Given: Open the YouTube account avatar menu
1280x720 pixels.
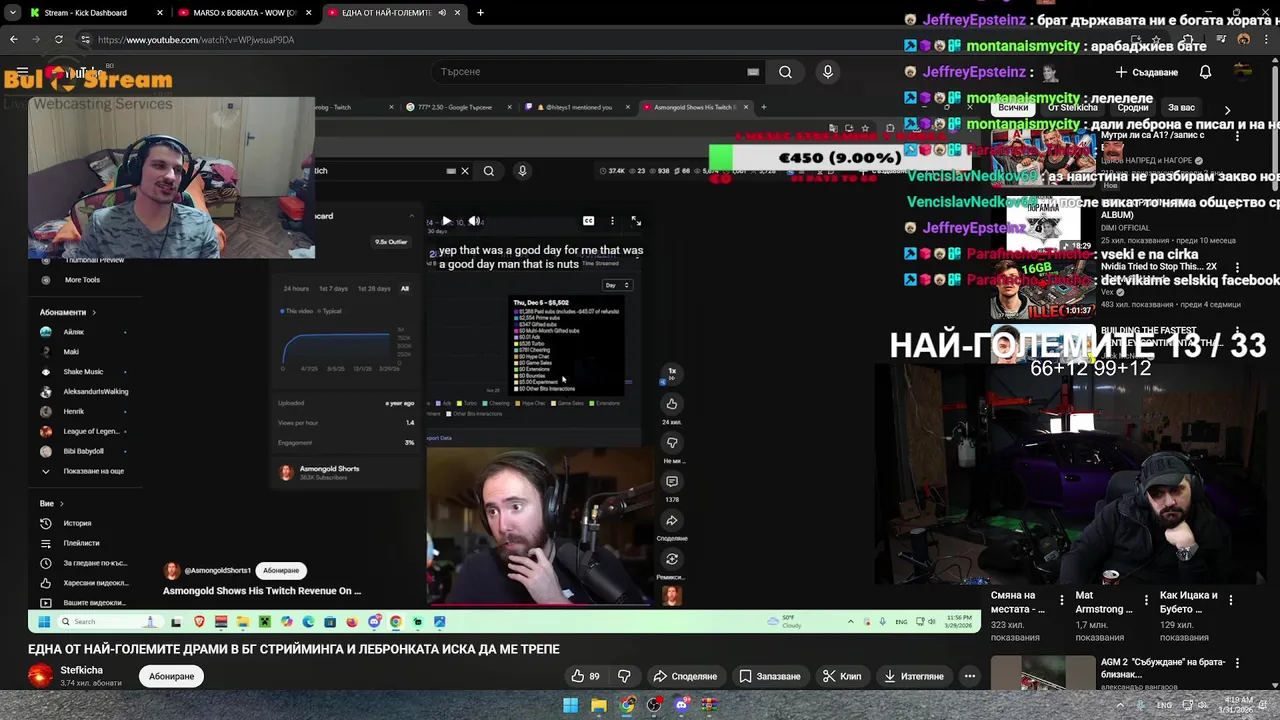Looking at the screenshot, I should [x=1243, y=71].
